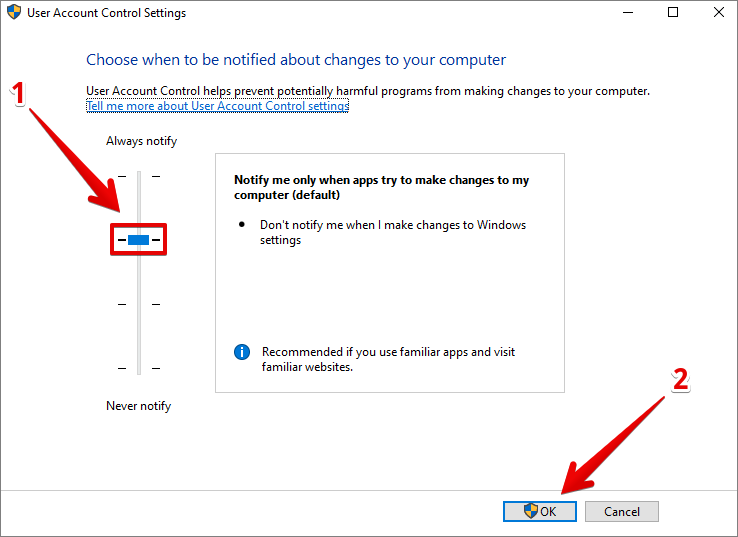
Task: Click the 'Don't notify me' bullet text
Action: 392,232
